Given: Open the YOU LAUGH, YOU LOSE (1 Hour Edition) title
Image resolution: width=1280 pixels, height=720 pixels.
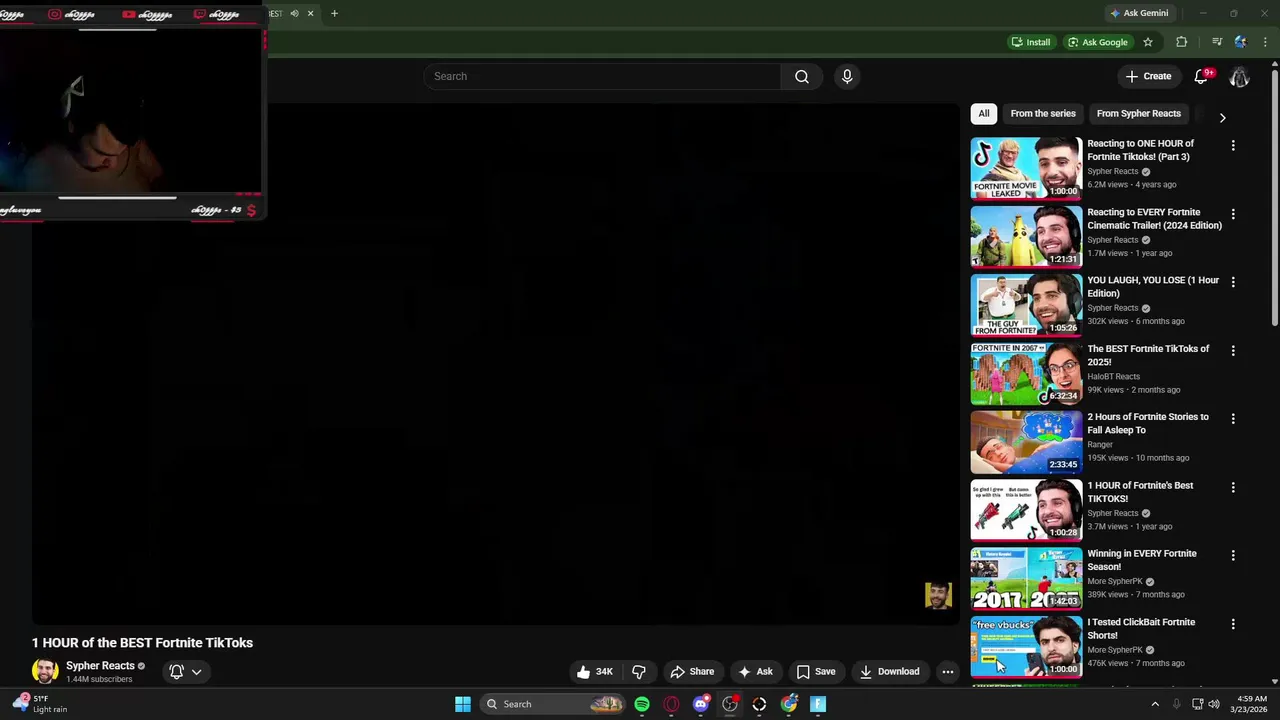Looking at the screenshot, I should 1153,287.
